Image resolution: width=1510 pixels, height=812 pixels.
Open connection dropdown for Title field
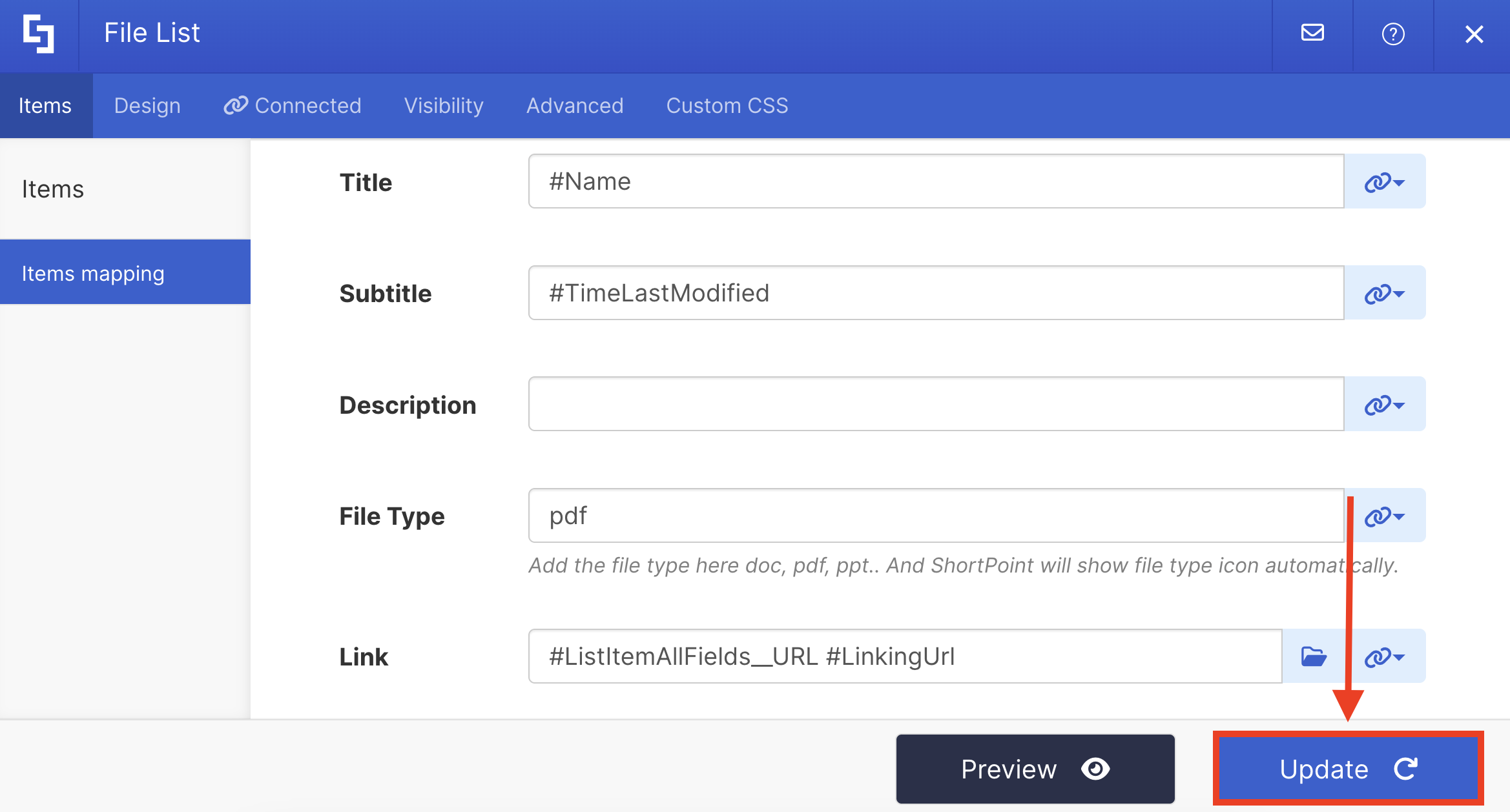pos(1385,182)
